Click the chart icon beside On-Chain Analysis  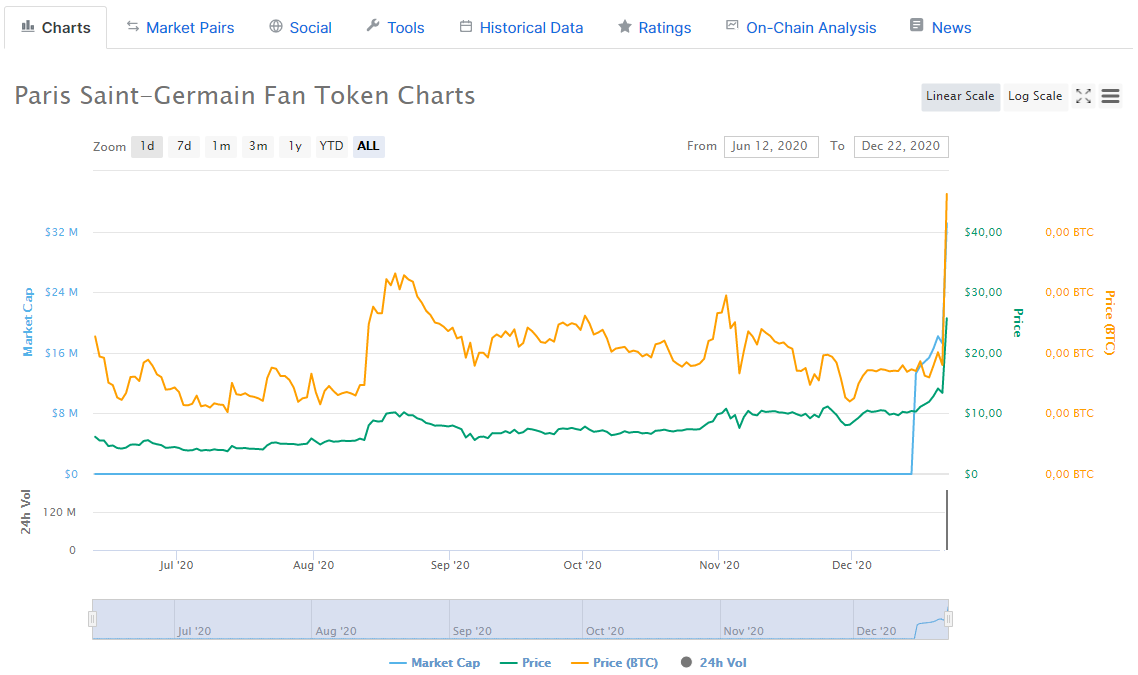pyautogui.click(x=732, y=25)
